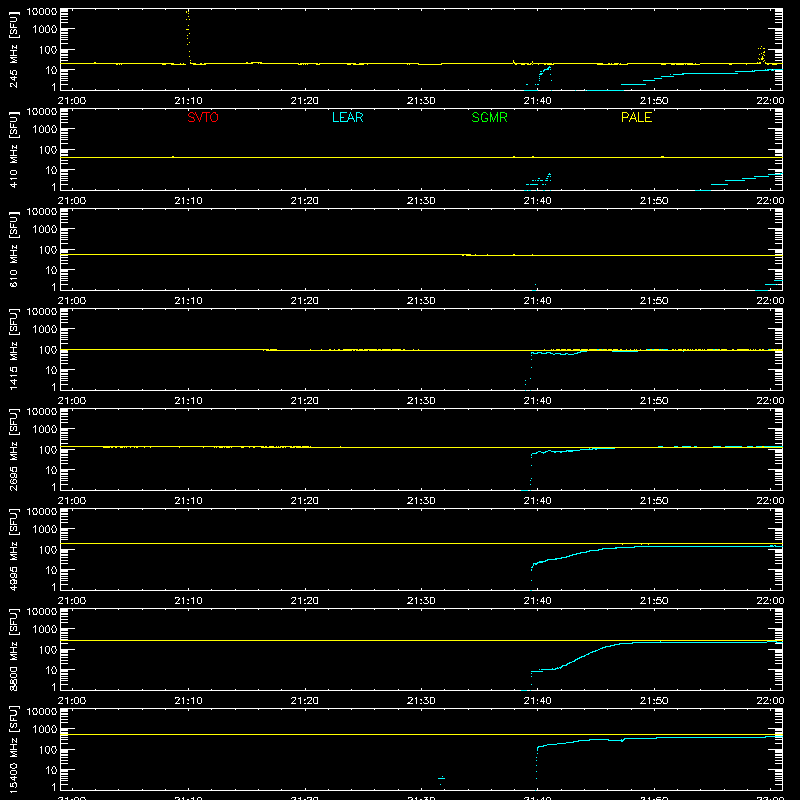Click 22:00 time label under 1415 MHz plot
The image size is (800, 800).
point(770,401)
